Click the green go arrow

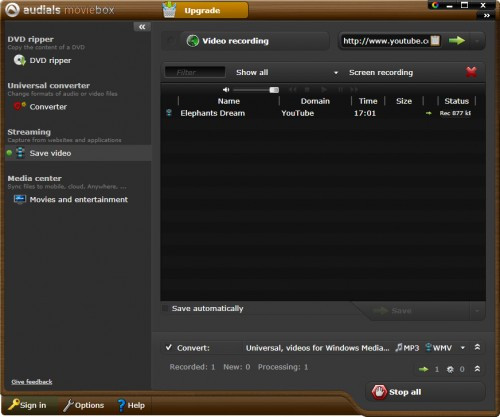coord(457,41)
